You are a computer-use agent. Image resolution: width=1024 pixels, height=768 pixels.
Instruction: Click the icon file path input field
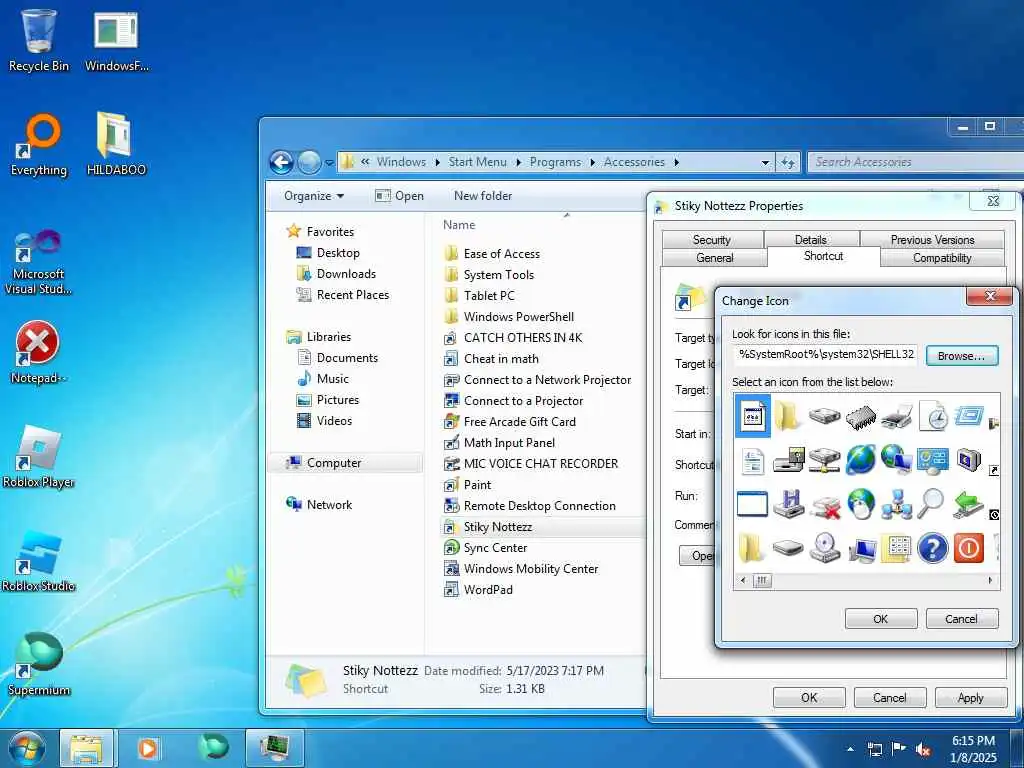(x=825, y=355)
